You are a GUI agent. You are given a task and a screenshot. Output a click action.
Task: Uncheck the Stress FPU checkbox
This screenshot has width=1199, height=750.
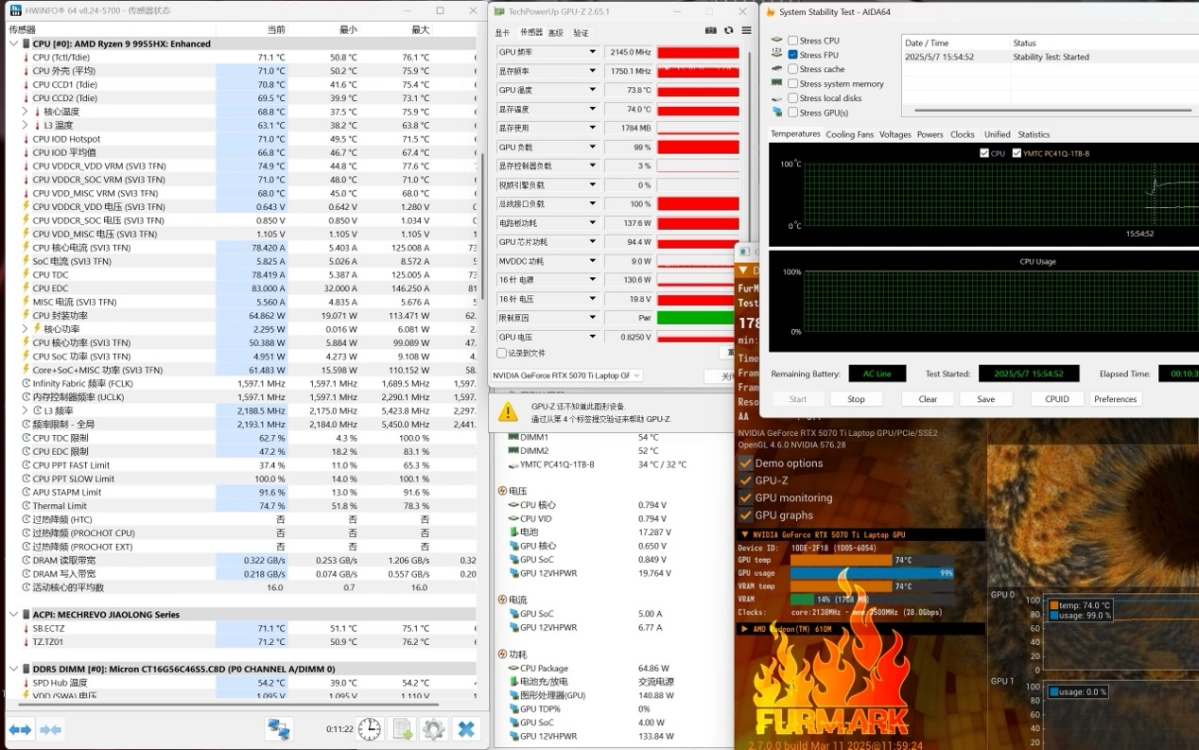pos(793,55)
